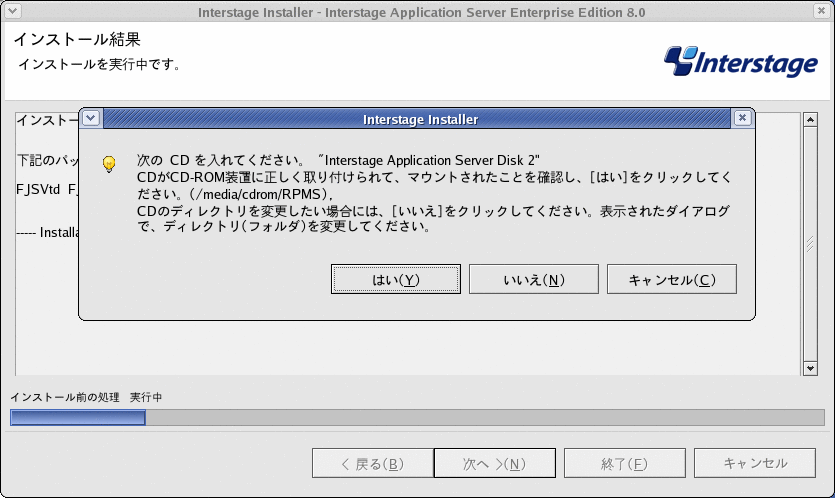
Task: Click the いいえ(N) button
Action: 534,279
